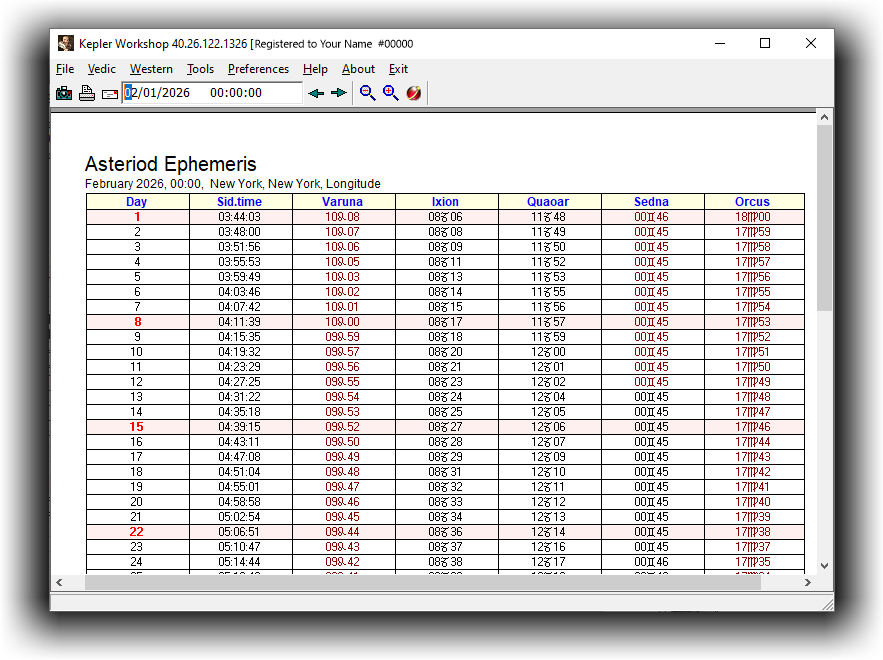The height and width of the screenshot is (660, 883).
Task: Click the Exit menu item
Action: pos(398,69)
